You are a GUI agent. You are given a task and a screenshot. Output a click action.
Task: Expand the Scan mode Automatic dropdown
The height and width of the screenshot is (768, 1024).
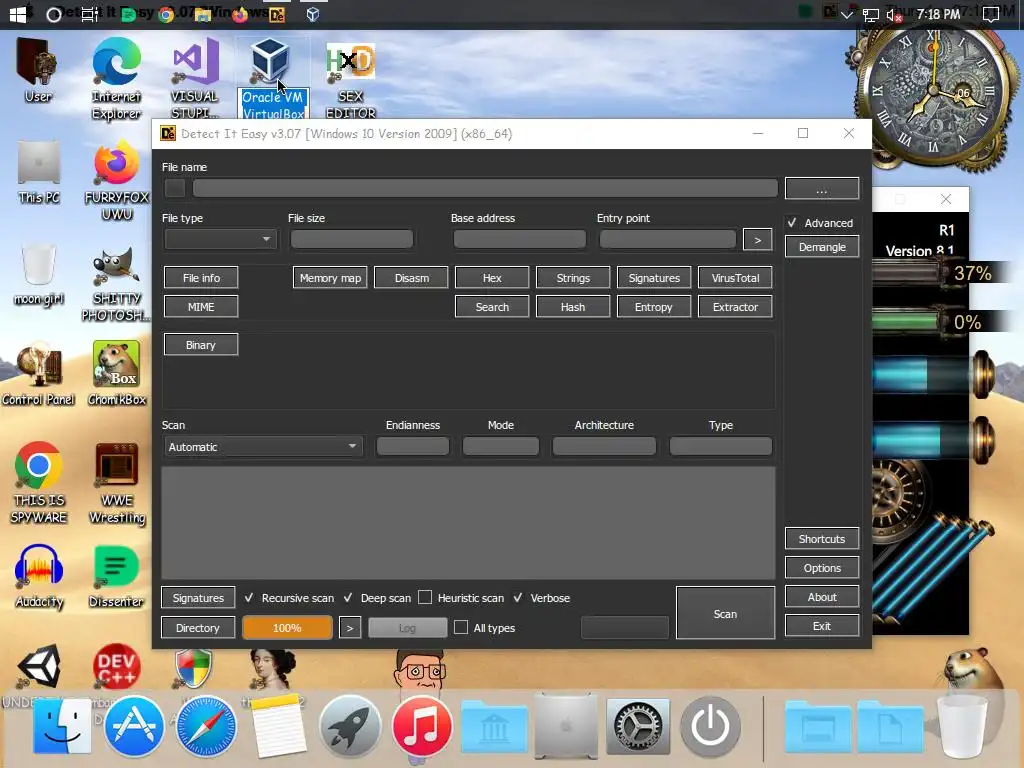263,447
